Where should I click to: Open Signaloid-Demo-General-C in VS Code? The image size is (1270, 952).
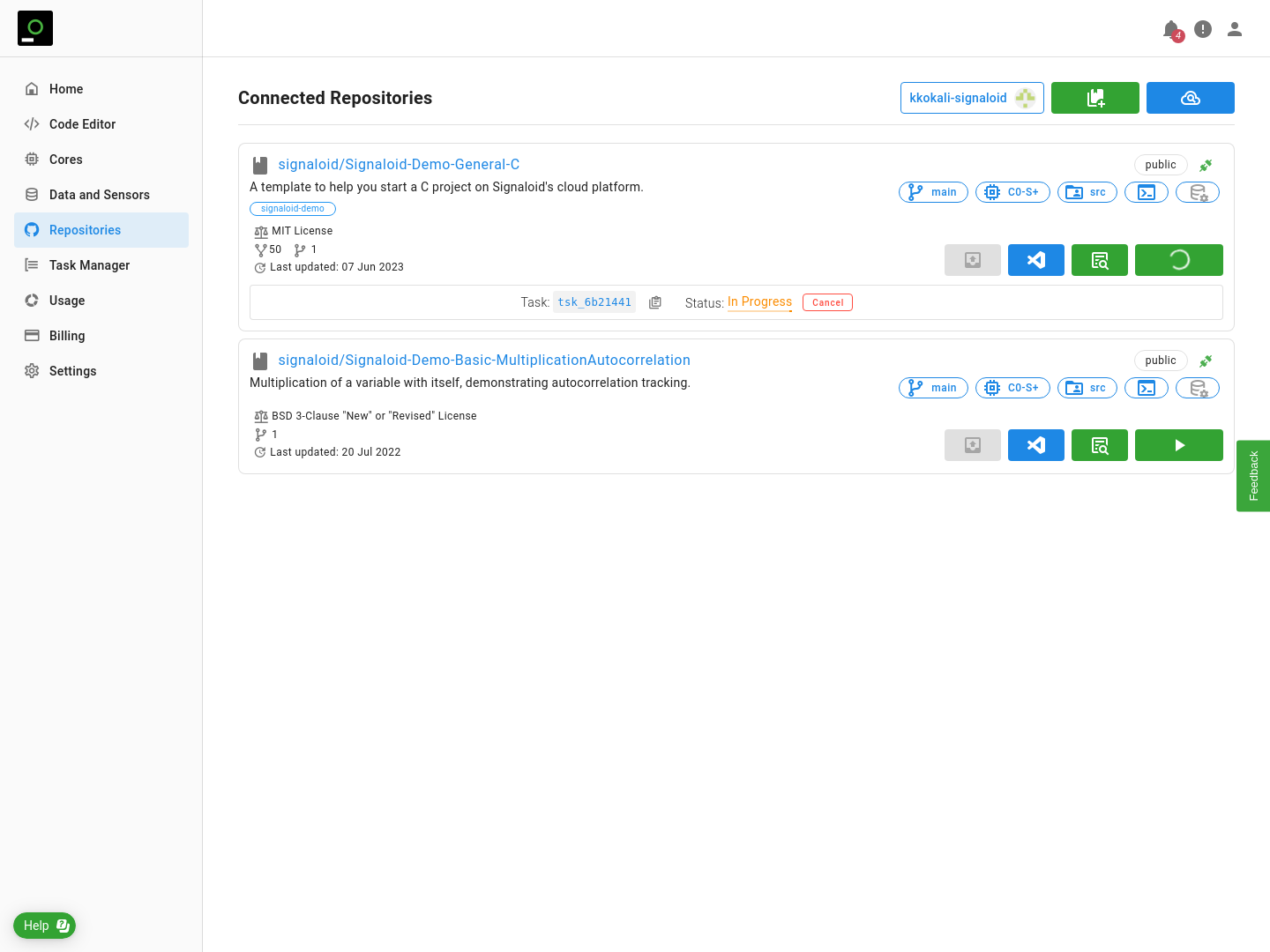pyautogui.click(x=1035, y=260)
